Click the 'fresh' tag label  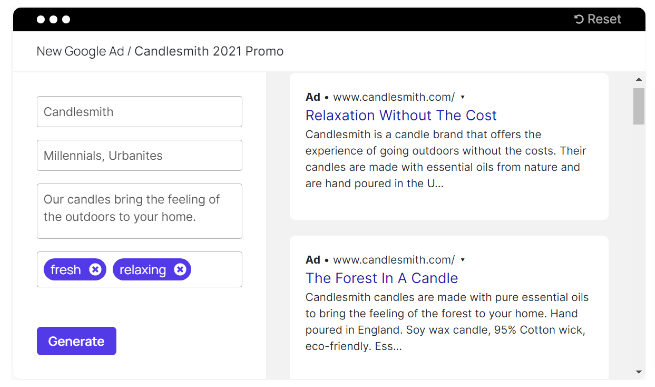66,270
